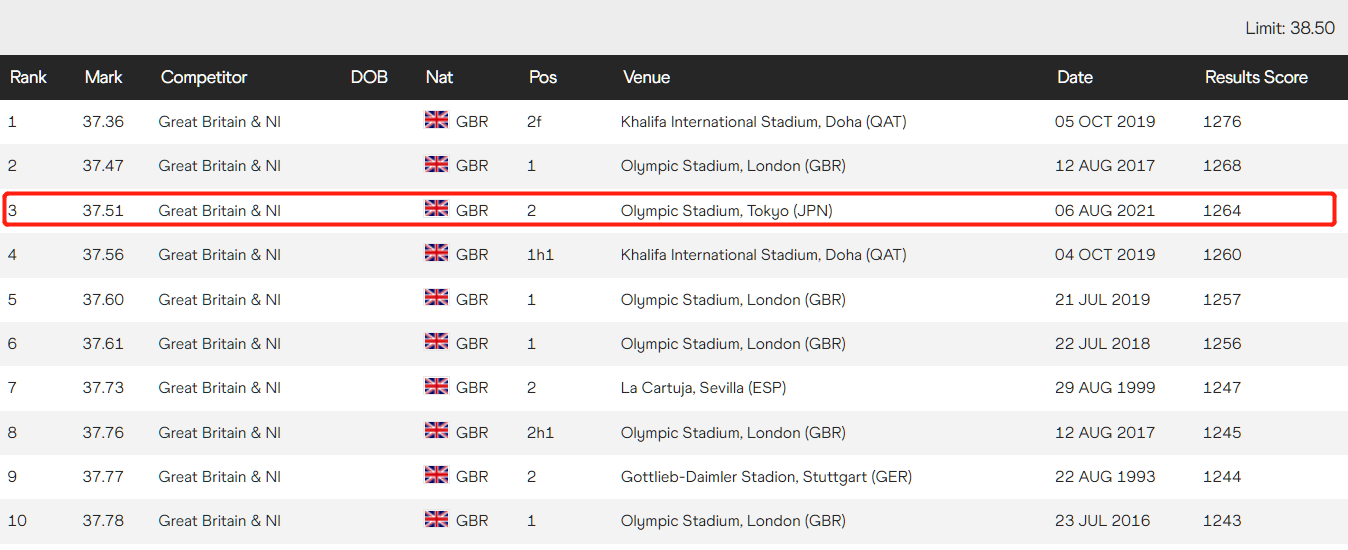The width and height of the screenshot is (1348, 550).
Task: Click the Competitor column header
Action: (x=203, y=77)
